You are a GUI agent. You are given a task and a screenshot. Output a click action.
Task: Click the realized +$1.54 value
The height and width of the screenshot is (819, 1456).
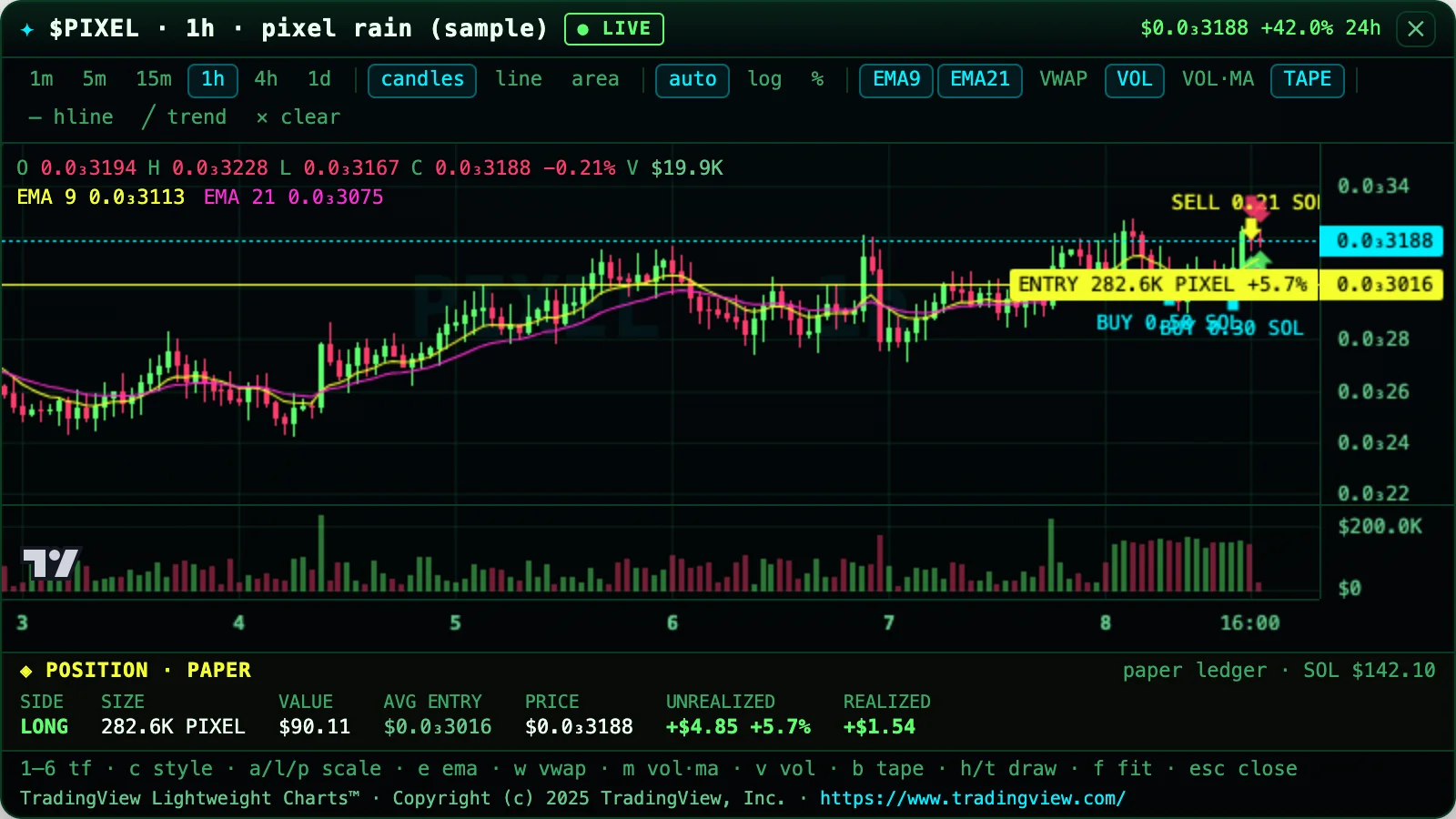click(x=879, y=727)
